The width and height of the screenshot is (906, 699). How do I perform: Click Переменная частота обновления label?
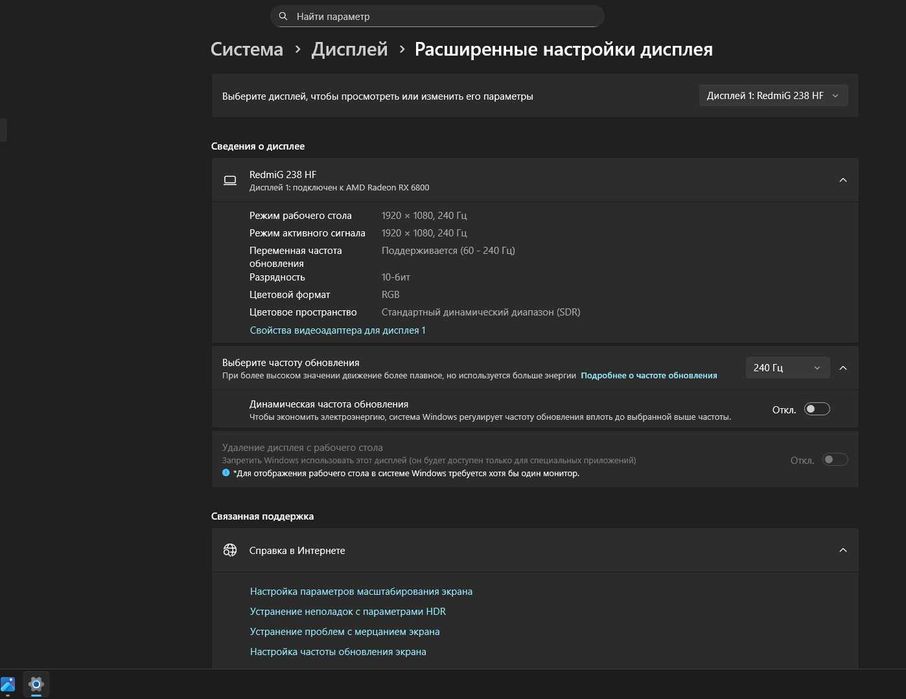coord(295,257)
